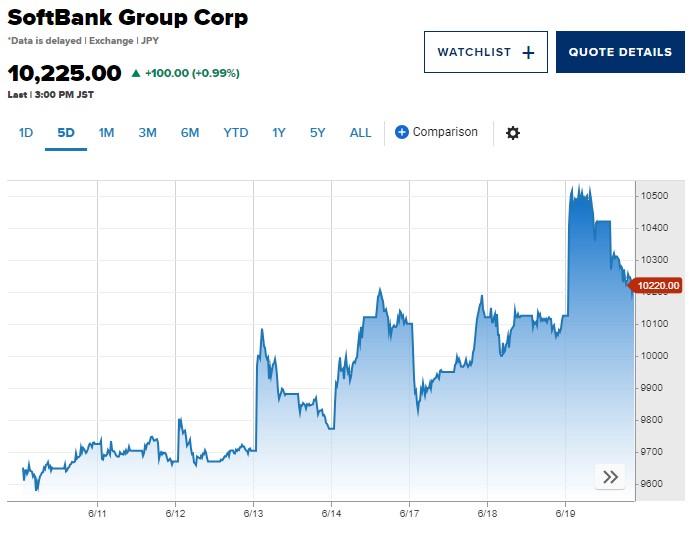Viewport: 692px width, 533px height.
Task: Click the blue plus Comparison icon
Action: point(401,132)
